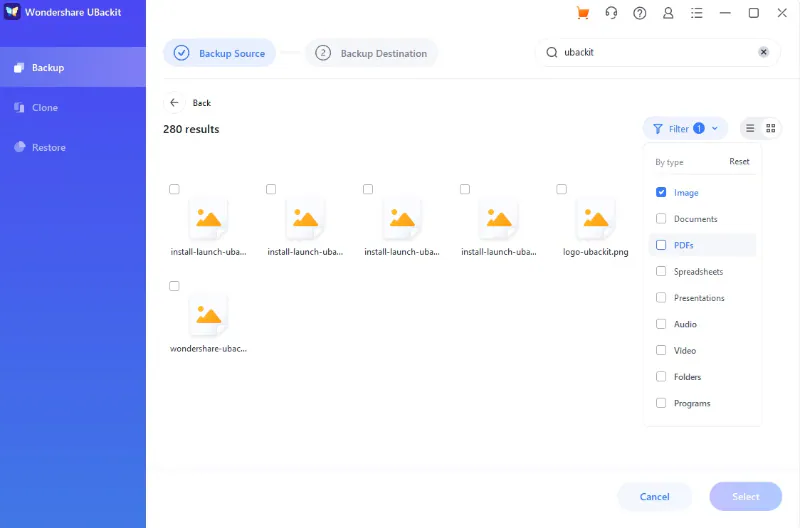Go to Backup Source step

(x=219, y=53)
